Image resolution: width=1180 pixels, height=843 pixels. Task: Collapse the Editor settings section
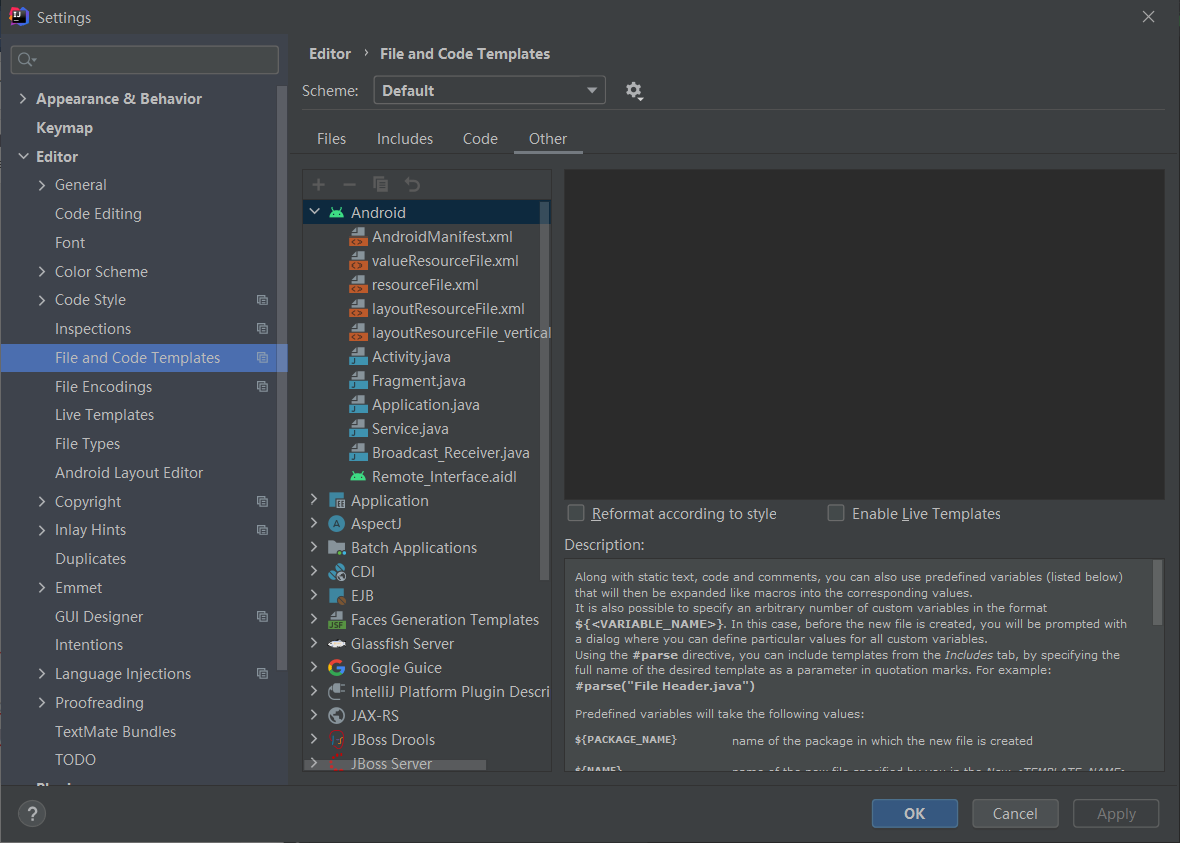pyautogui.click(x=23, y=157)
